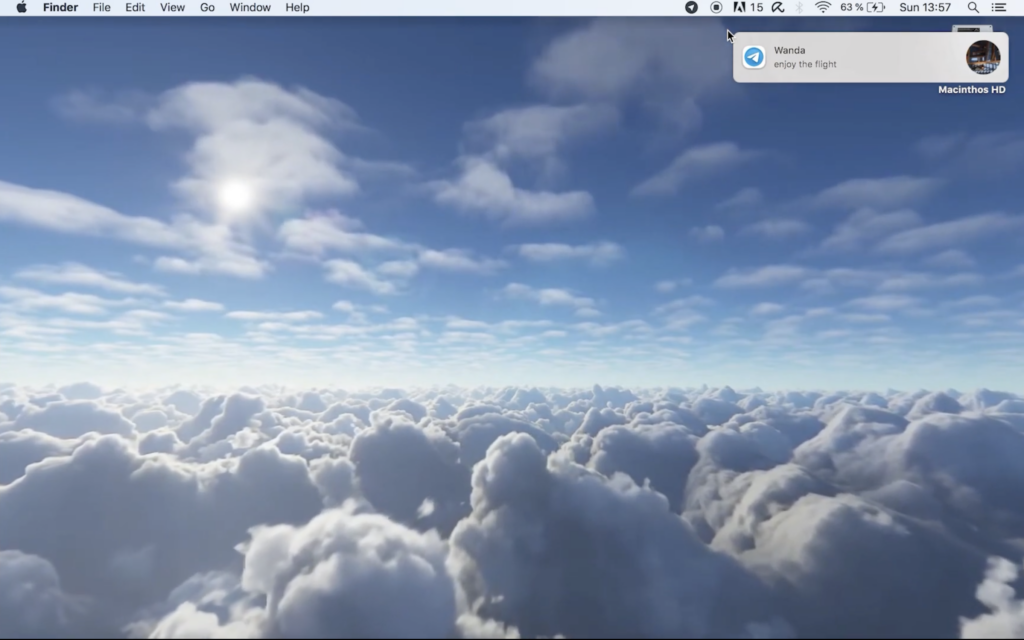Click the Sun 13:57 clock
Viewport: 1024px width, 640px height.
tap(925, 7)
